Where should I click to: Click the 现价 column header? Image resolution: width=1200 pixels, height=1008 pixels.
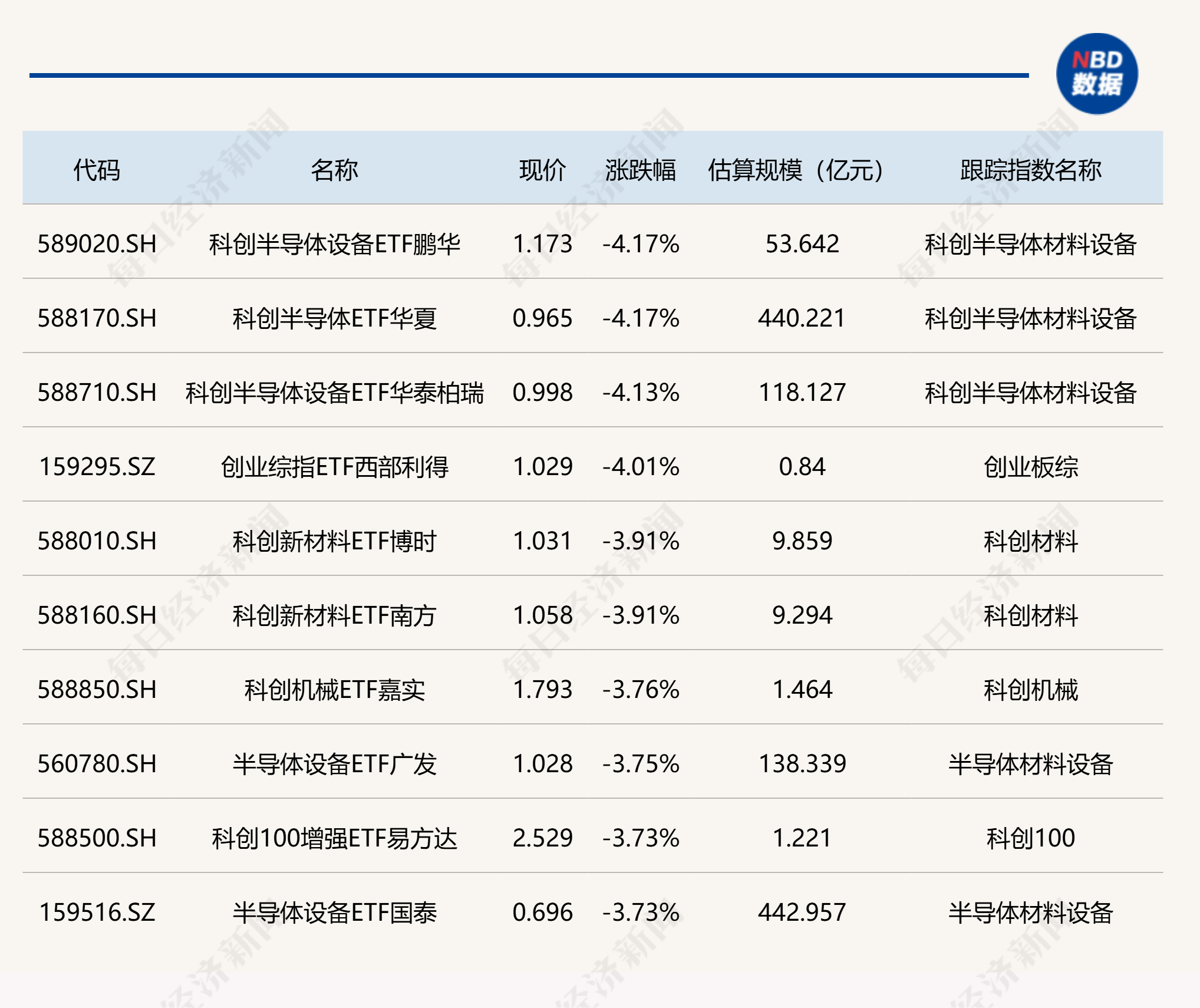542,170
